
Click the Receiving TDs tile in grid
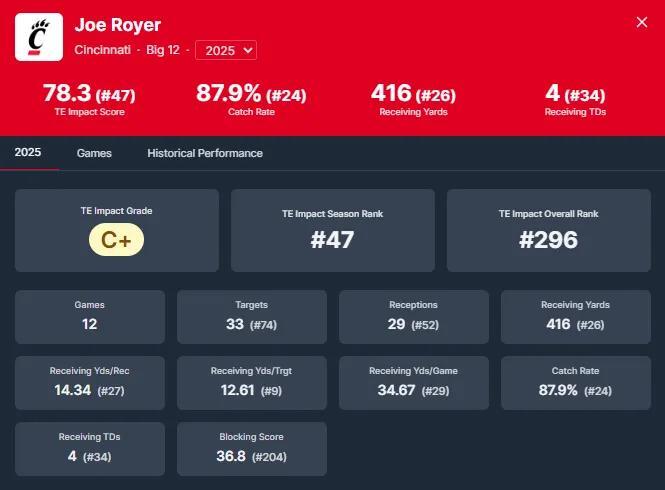pyautogui.click(x=90, y=448)
